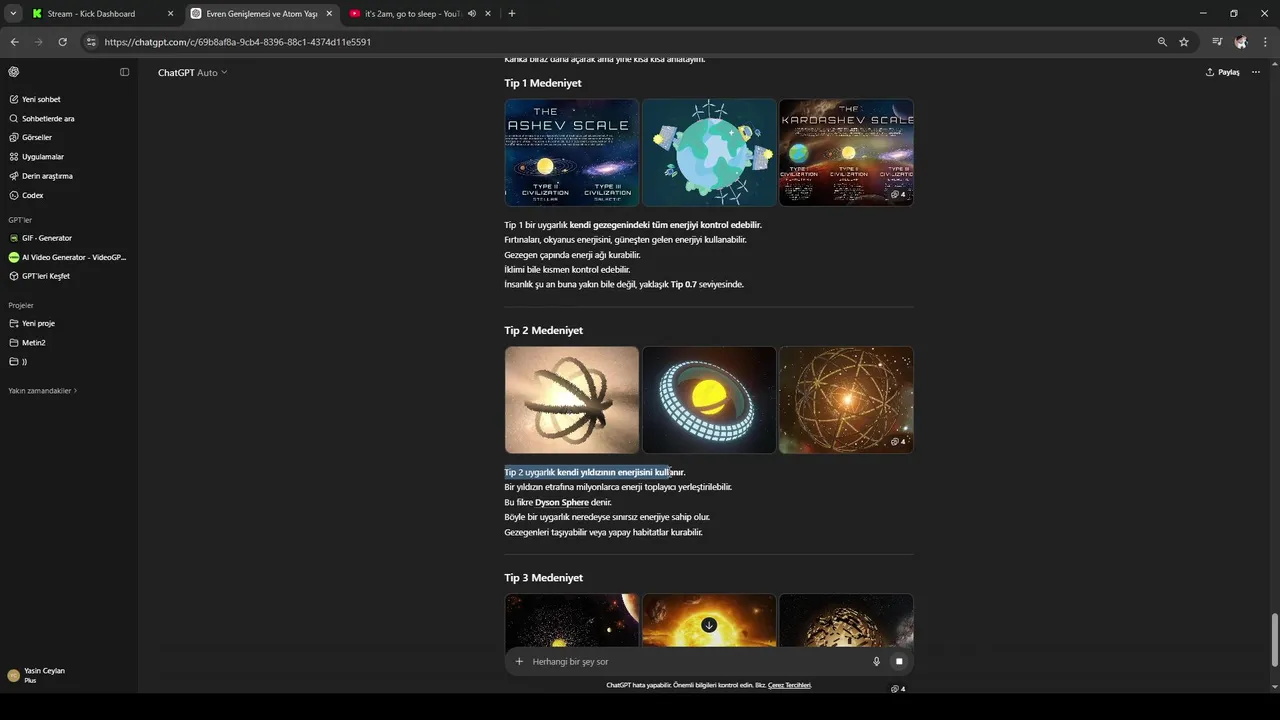The image size is (1280, 720).
Task: Collapse the GPT'ler section header
Action: coord(20,219)
